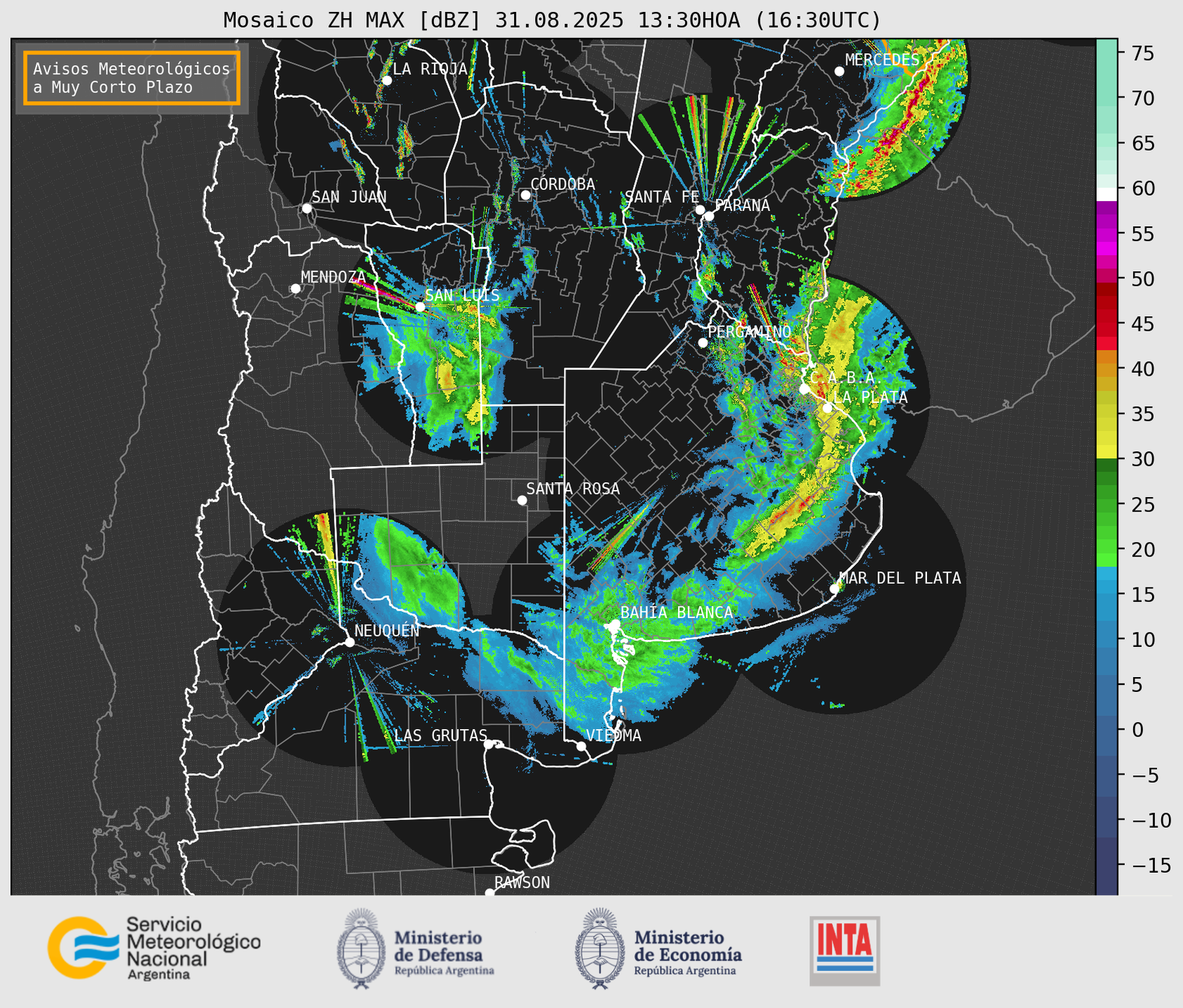Click the 'LAS GRUTAS' city label
This screenshot has height=1008, width=1183.
[x=440, y=735]
